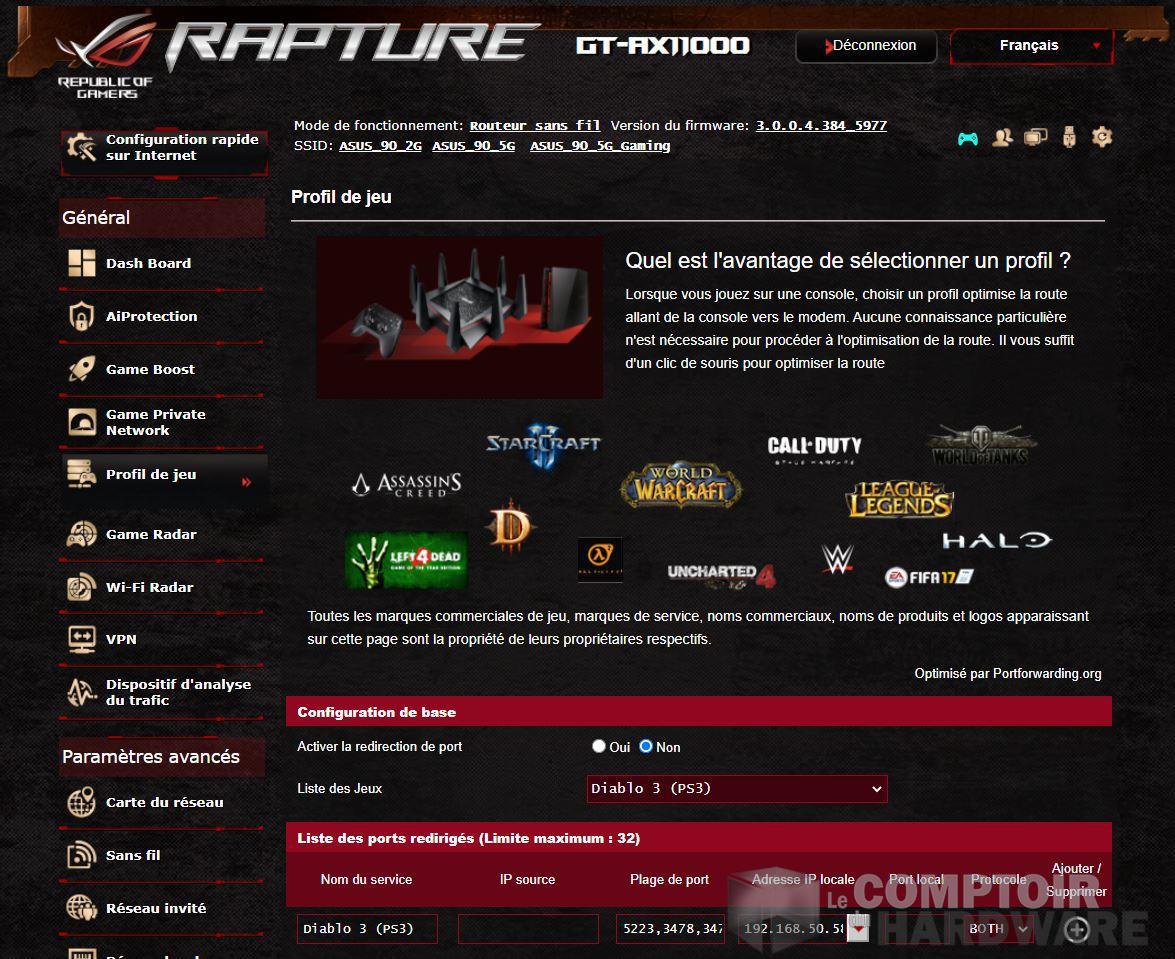This screenshot has height=959, width=1175.
Task: Click the Diablo D logo
Action: pyautogui.click(x=510, y=527)
